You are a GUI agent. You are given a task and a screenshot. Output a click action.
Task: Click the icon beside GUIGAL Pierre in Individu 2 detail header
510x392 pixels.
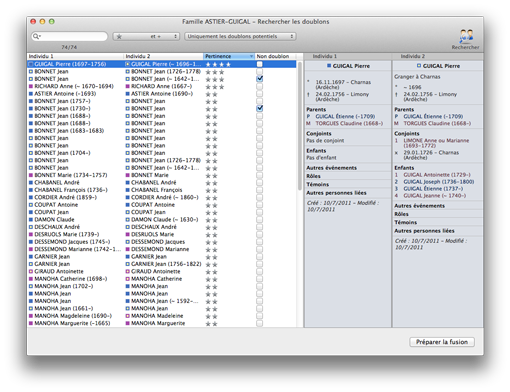[x=419, y=66]
